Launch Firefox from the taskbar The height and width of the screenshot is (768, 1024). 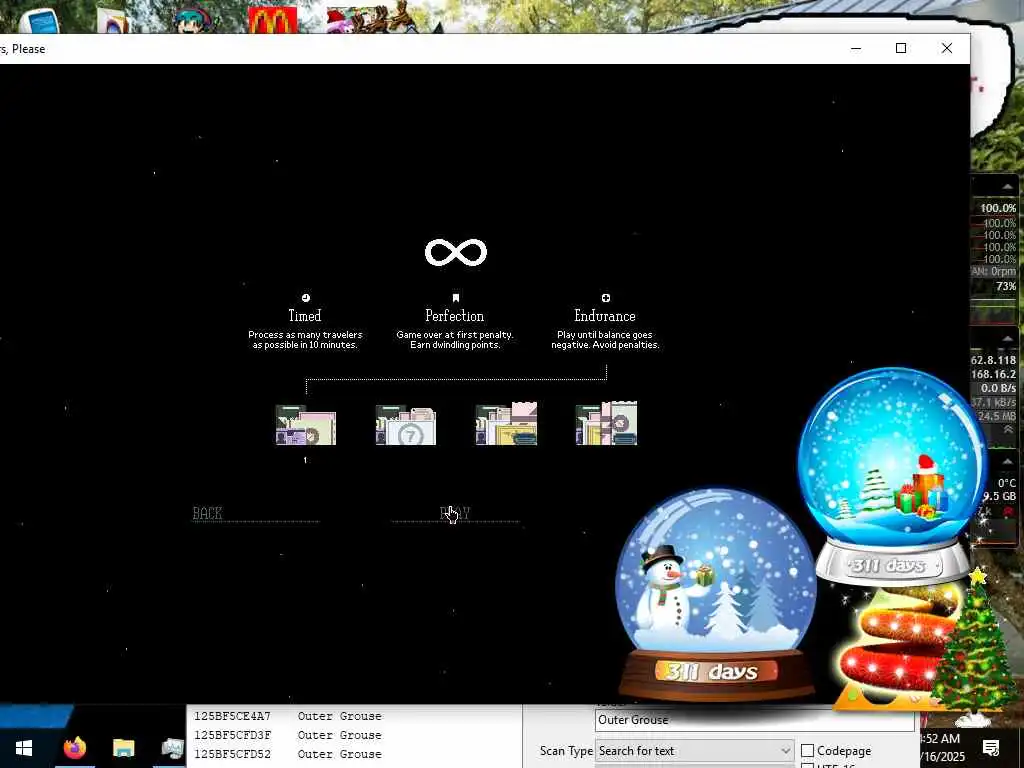74,748
